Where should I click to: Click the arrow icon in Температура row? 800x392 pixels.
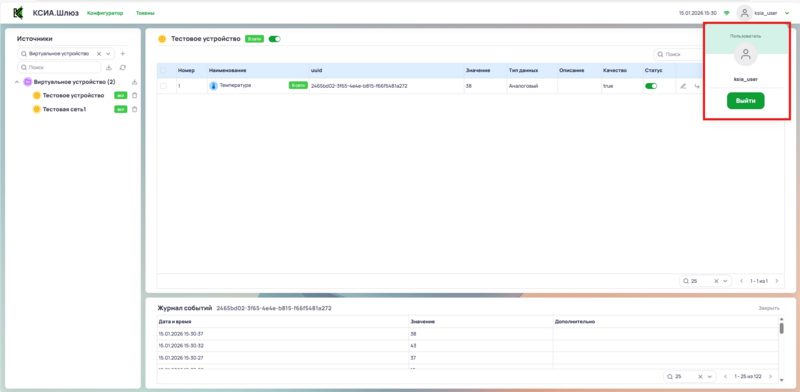[697, 86]
